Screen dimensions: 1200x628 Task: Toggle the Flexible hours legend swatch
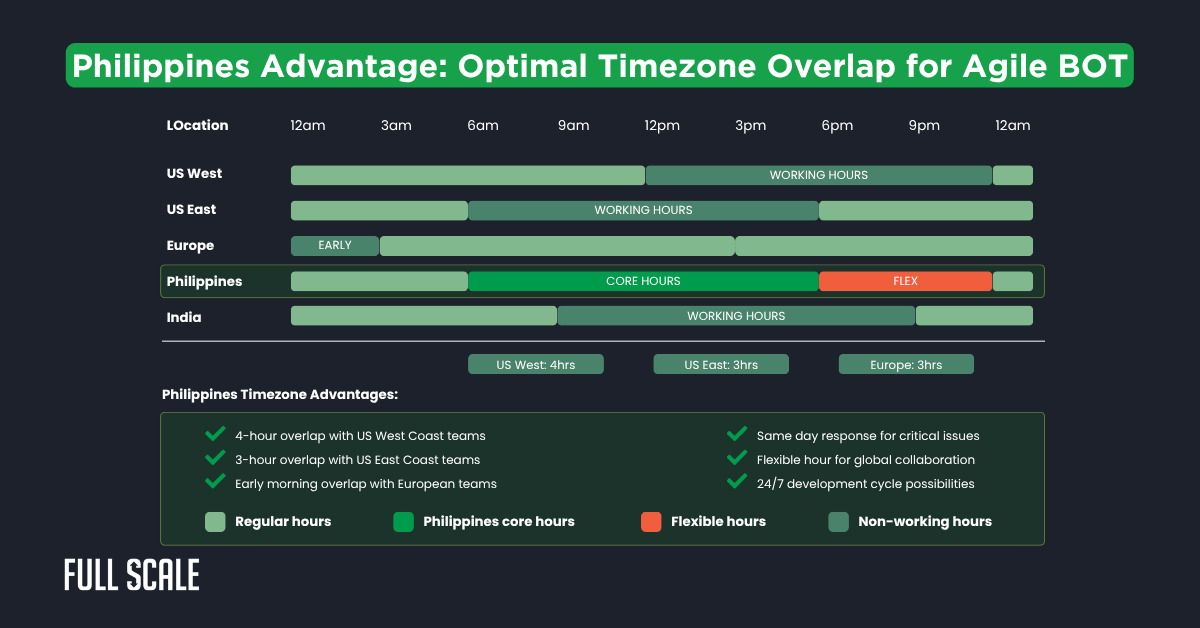[650, 521]
